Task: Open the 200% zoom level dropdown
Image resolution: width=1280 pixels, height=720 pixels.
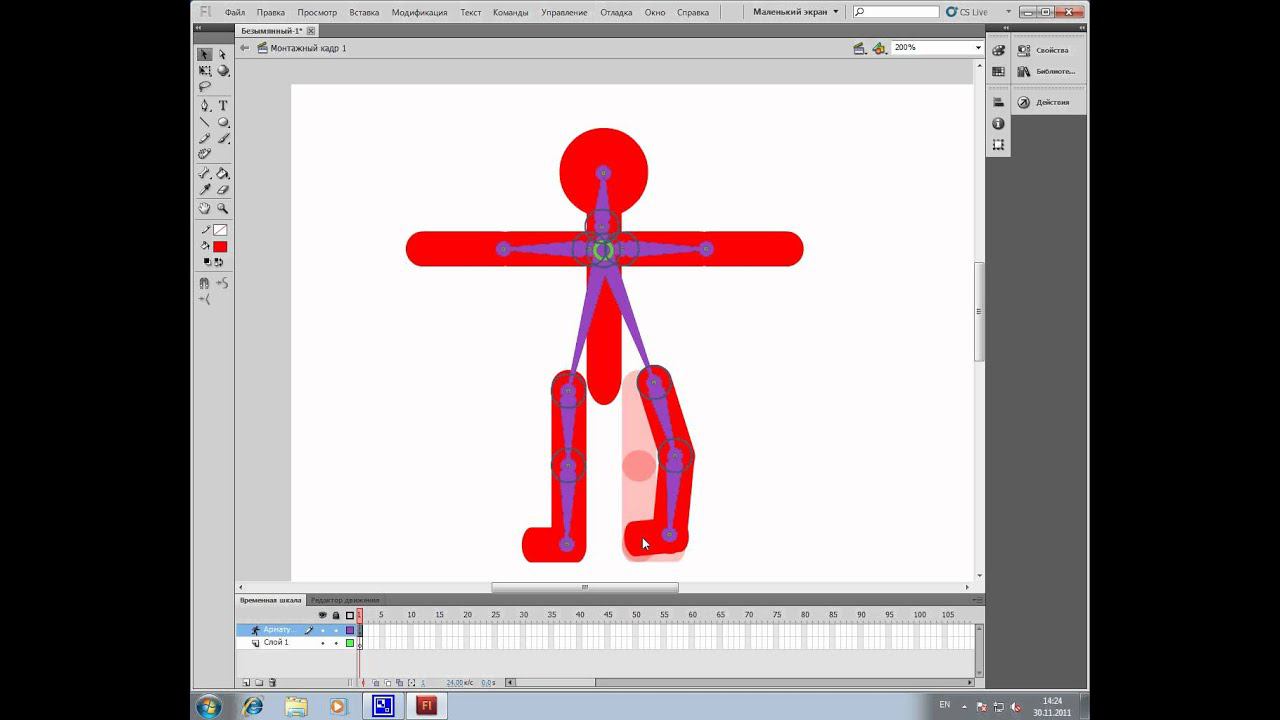Action: pyautogui.click(x=977, y=48)
